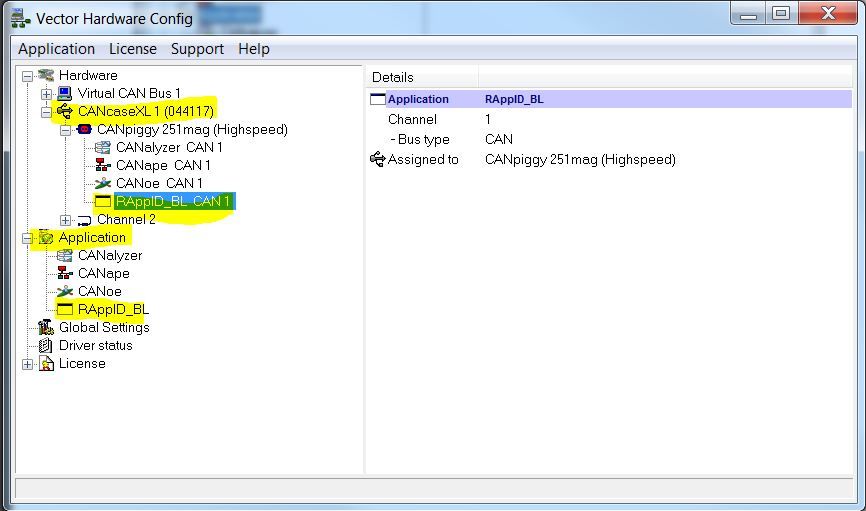This screenshot has height=511, width=866.
Task: Click the Virtual CAN Bus 1 computer icon
Action: point(65,93)
